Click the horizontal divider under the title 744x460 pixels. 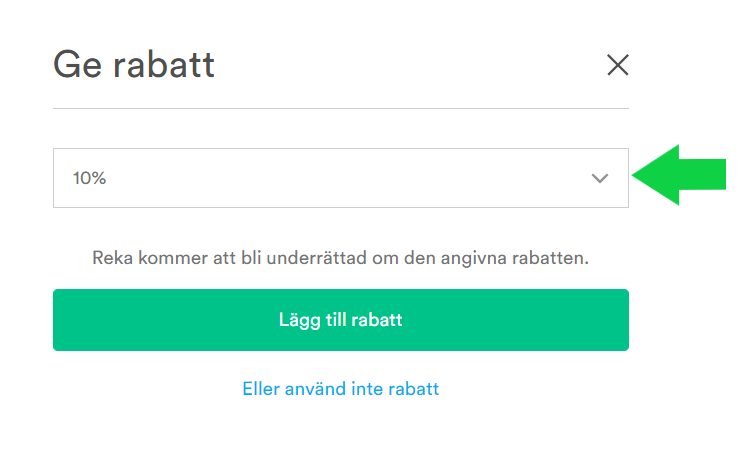point(341,108)
